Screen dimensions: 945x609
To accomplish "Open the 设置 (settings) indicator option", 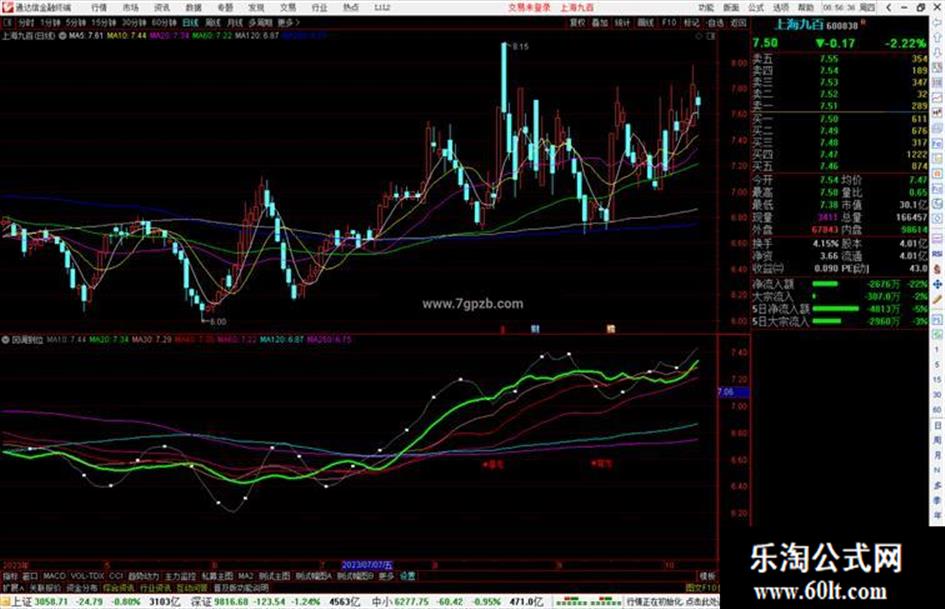I will coord(408,576).
